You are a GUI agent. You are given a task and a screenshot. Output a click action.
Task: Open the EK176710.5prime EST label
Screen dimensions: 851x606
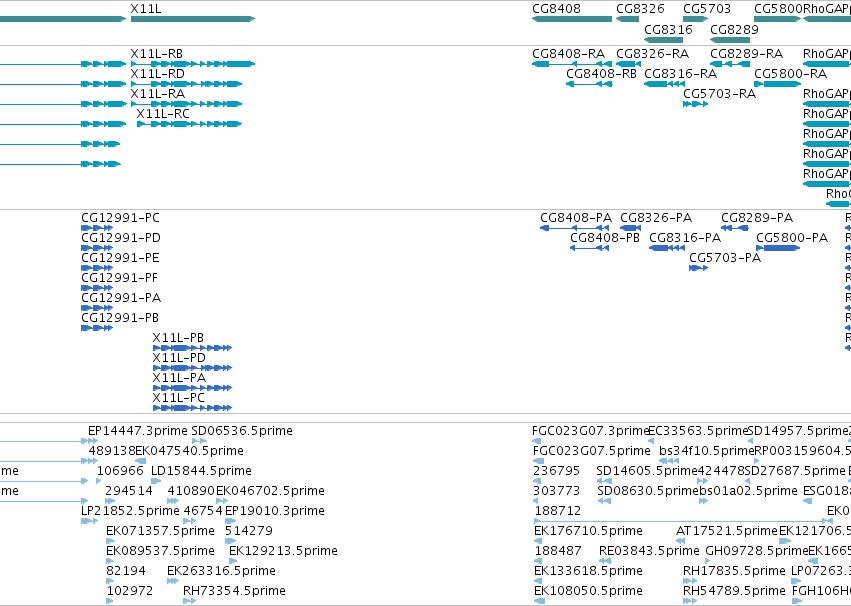[x=588, y=531]
